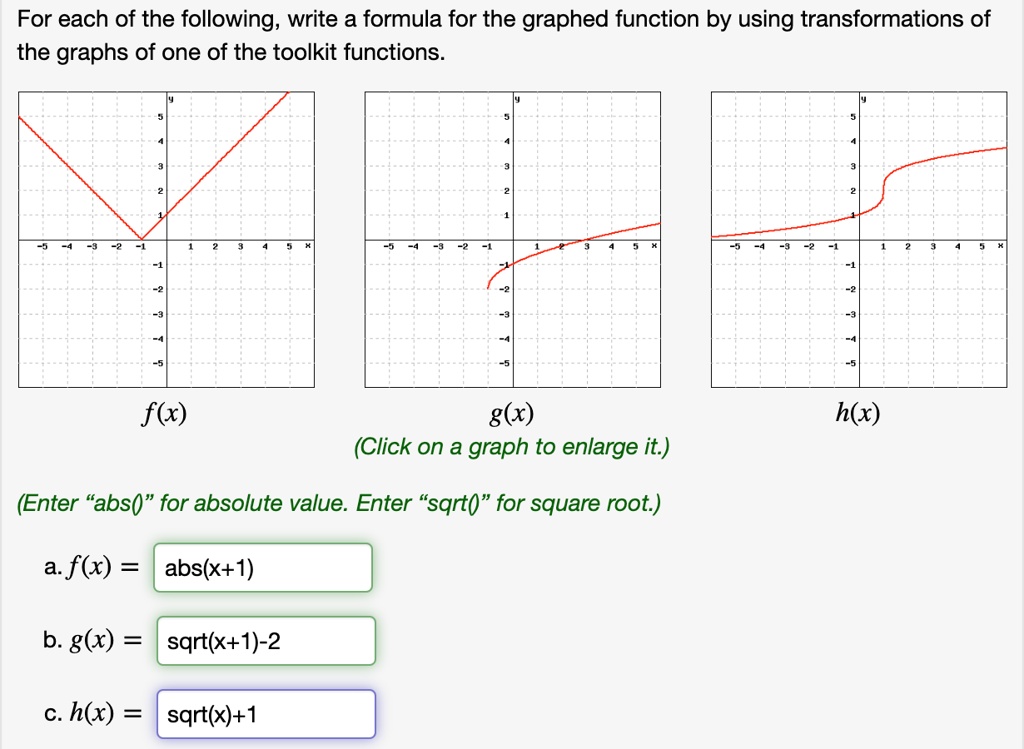
Task: Click the abs() and sqrt() entry hint text
Action: pos(339,502)
